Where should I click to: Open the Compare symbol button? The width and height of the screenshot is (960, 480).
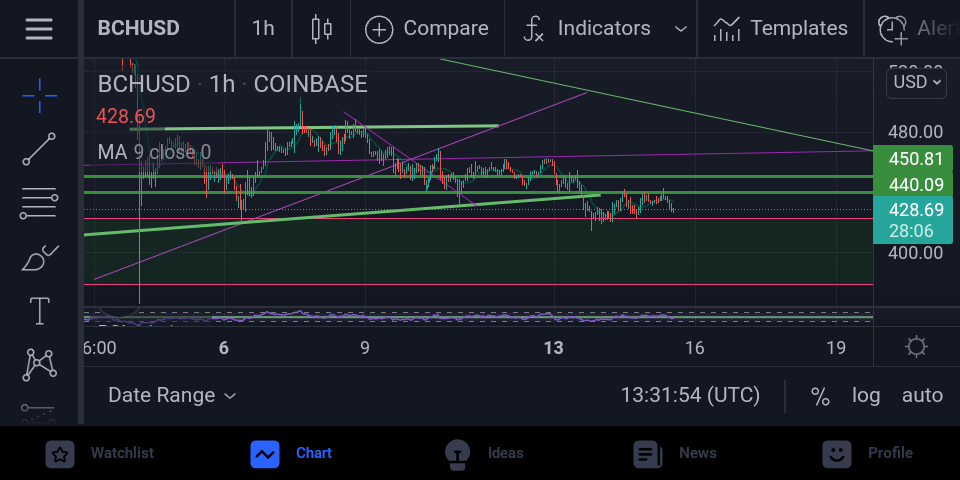pos(427,29)
